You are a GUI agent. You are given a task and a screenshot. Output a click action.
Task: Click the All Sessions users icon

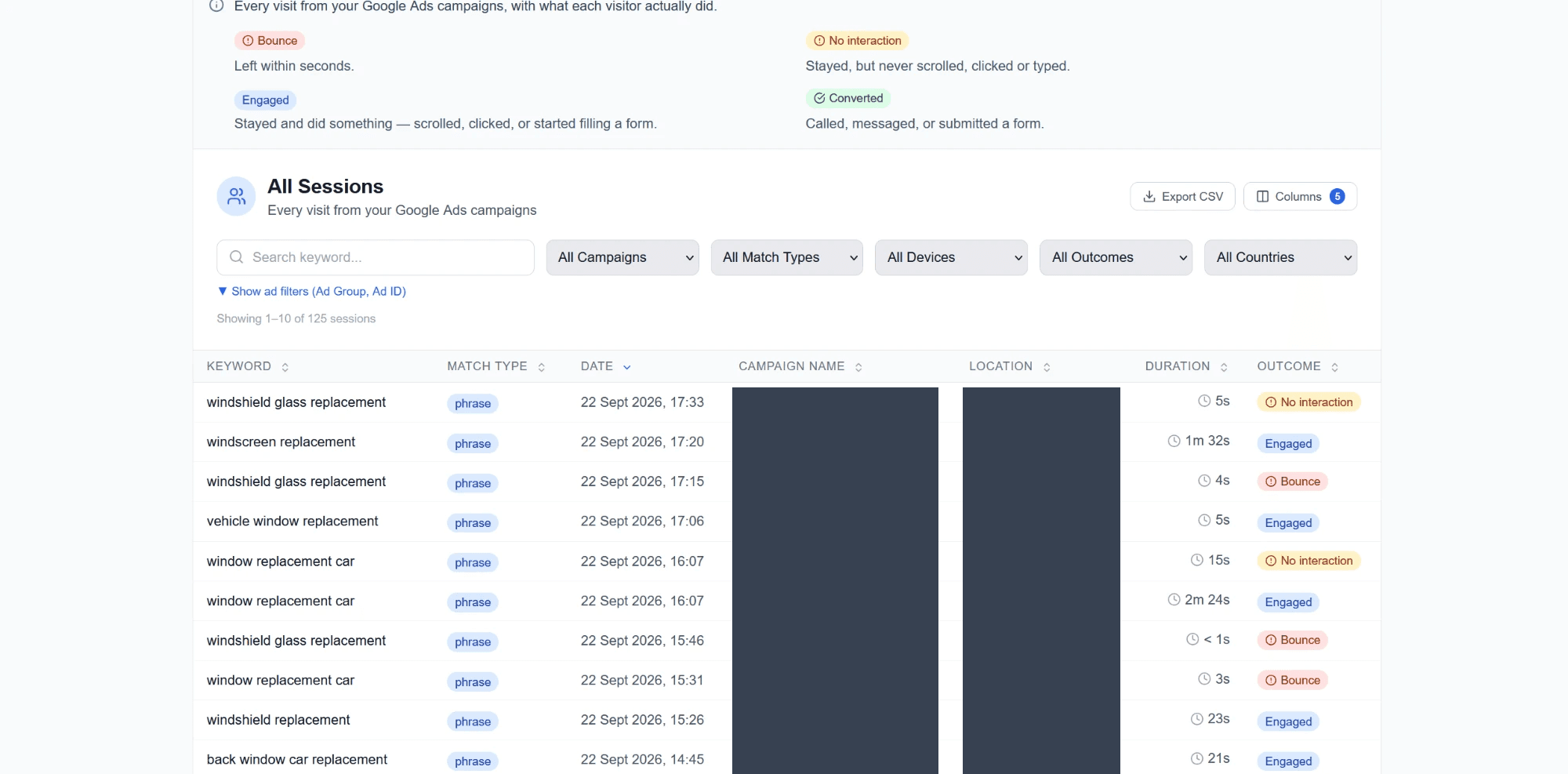[236, 196]
